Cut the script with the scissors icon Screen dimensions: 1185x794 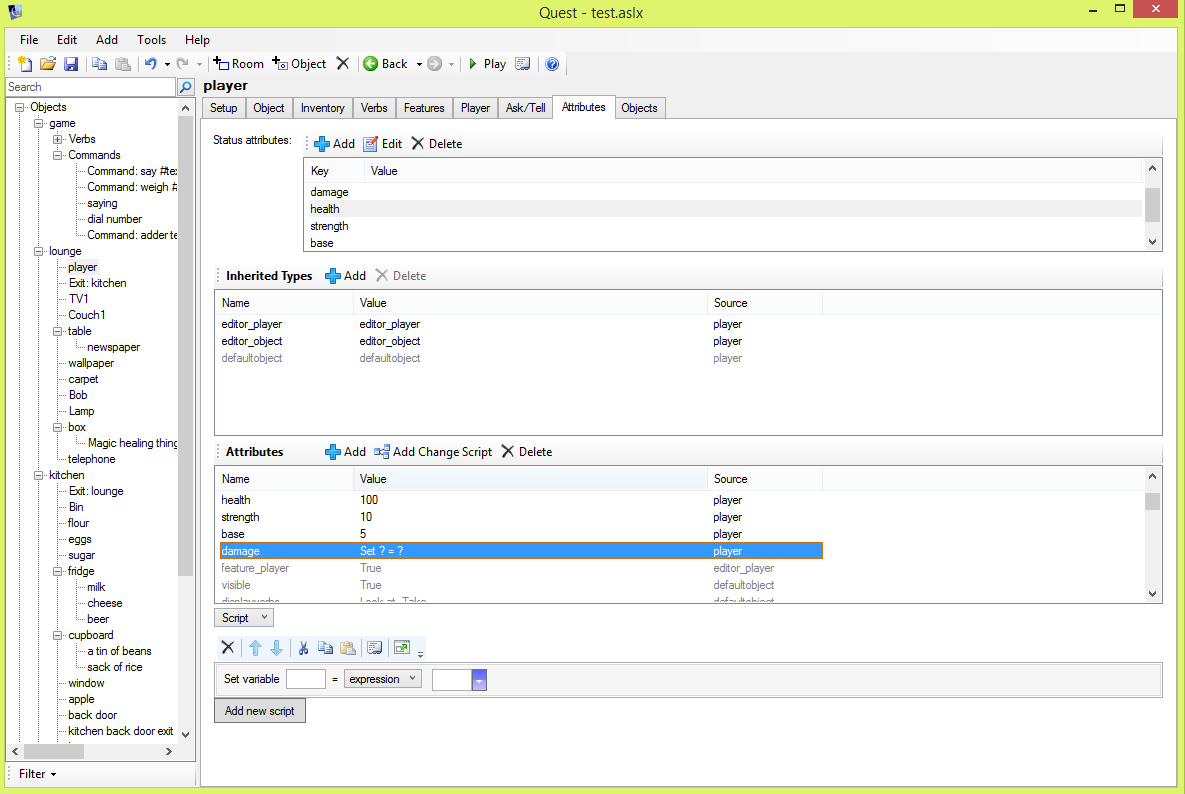click(x=303, y=647)
